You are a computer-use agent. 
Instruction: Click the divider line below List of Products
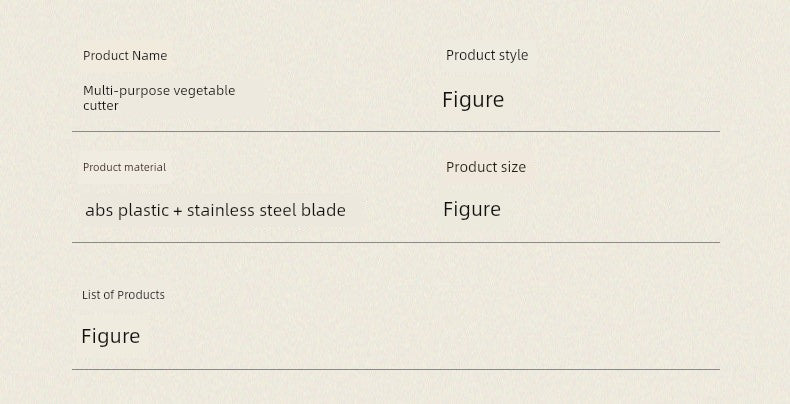pyautogui.click(x=396, y=369)
